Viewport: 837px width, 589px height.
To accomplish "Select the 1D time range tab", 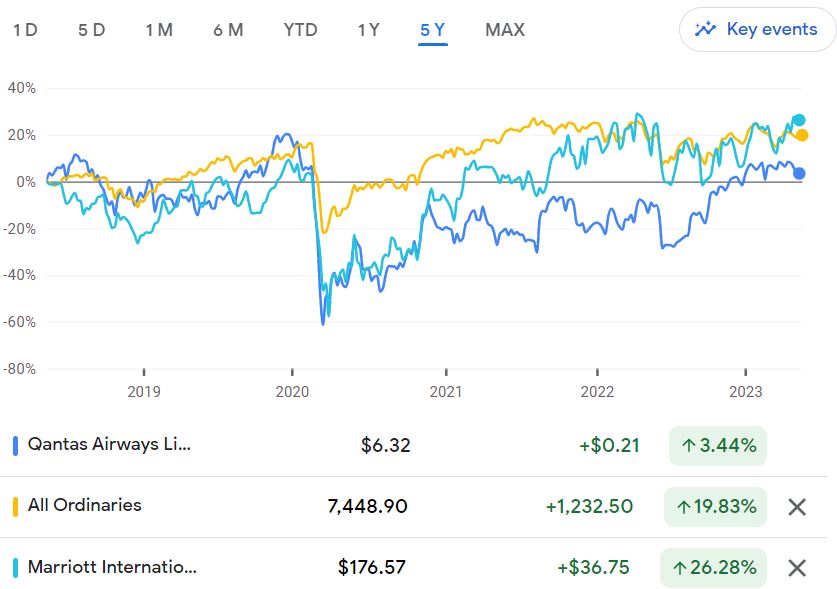I will (x=25, y=30).
